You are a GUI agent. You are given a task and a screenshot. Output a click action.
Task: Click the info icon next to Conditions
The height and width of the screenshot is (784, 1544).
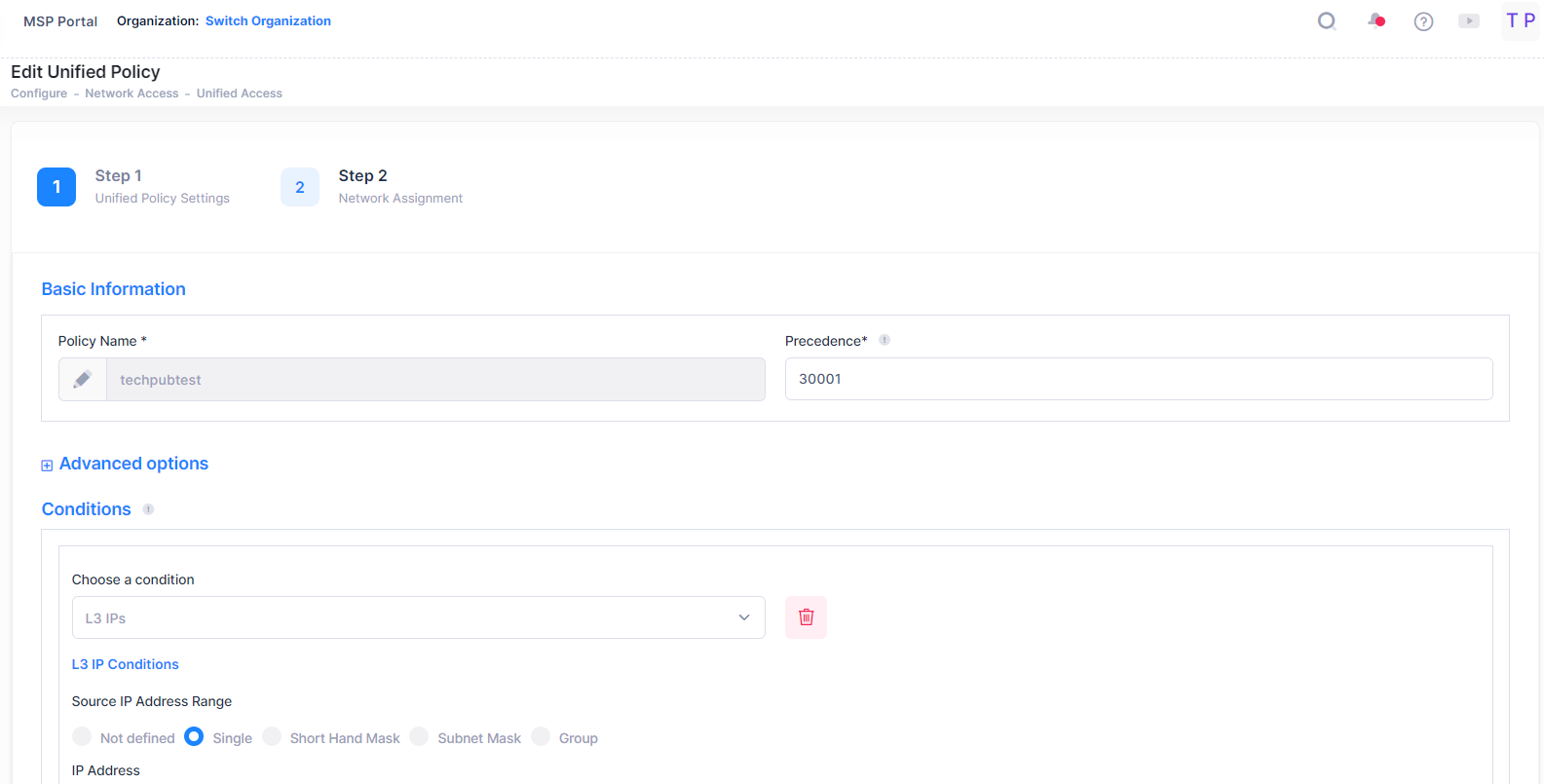tap(148, 509)
